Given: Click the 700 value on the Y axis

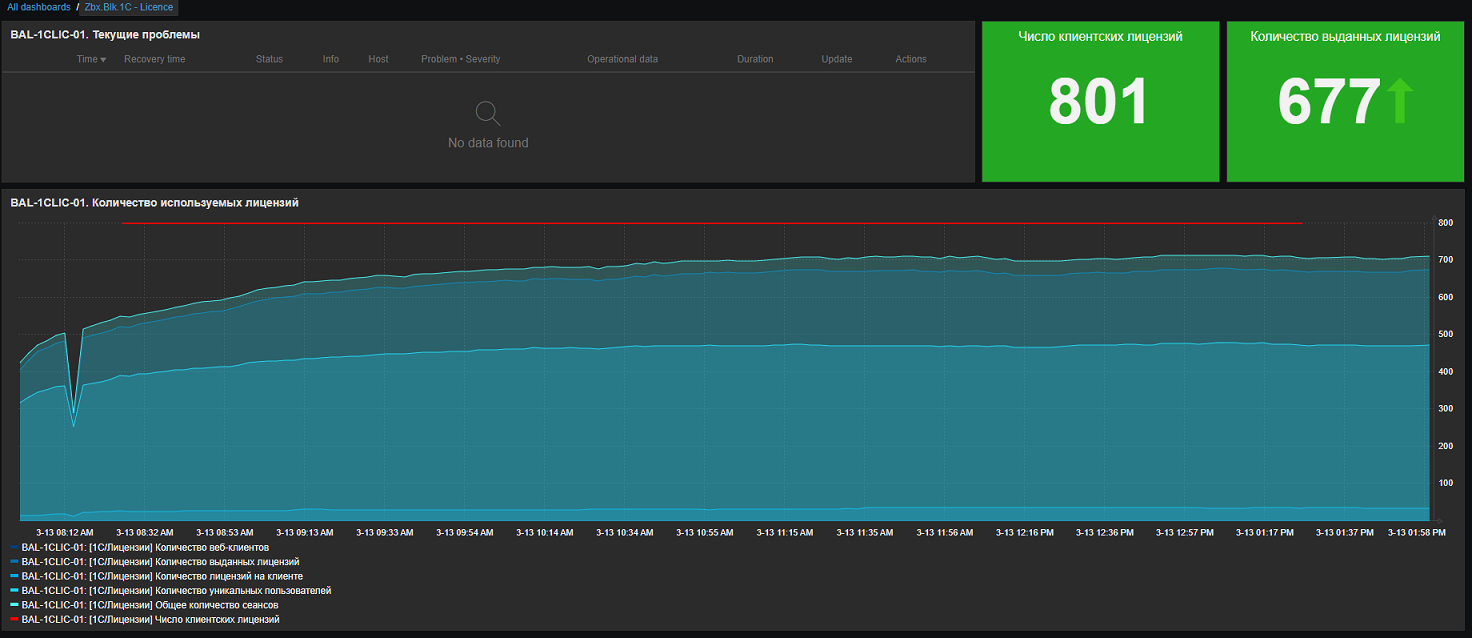Looking at the screenshot, I should (x=1445, y=260).
